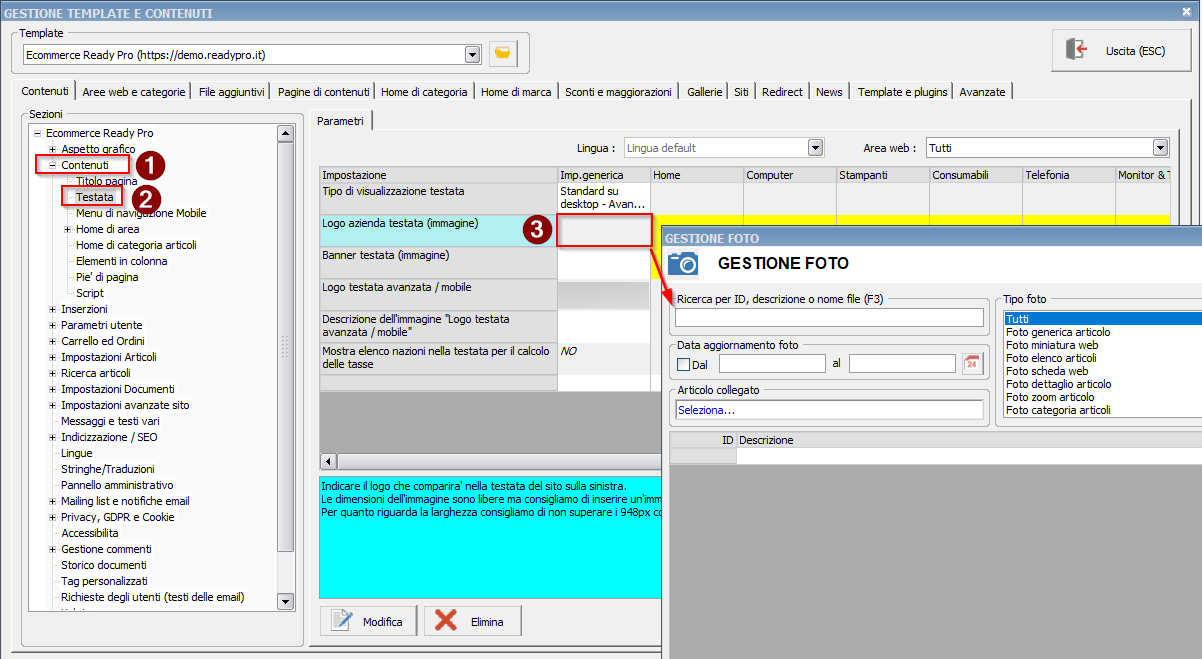1202x659 pixels.
Task: Click the Seleziona linked article field
Action: (x=829, y=410)
